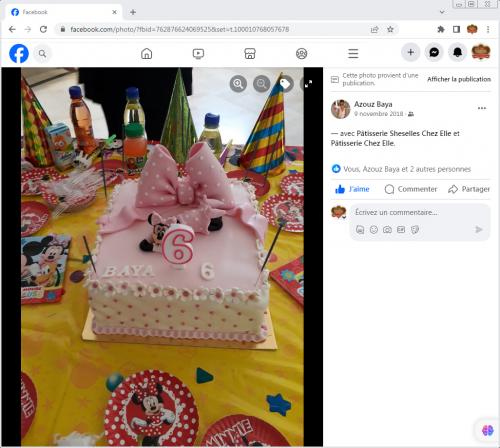Open the Facebook search icon

(x=42, y=53)
